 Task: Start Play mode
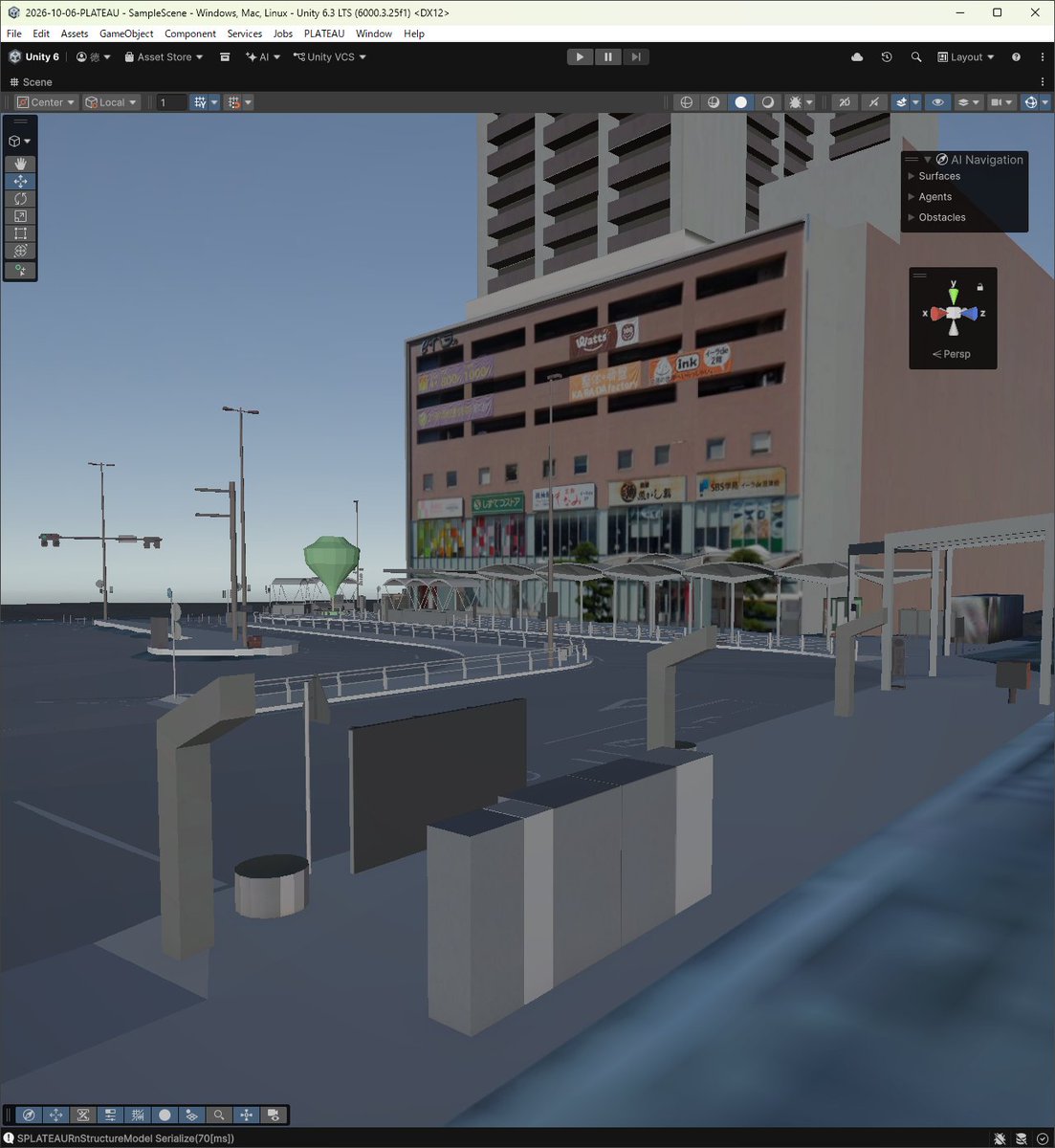(580, 57)
